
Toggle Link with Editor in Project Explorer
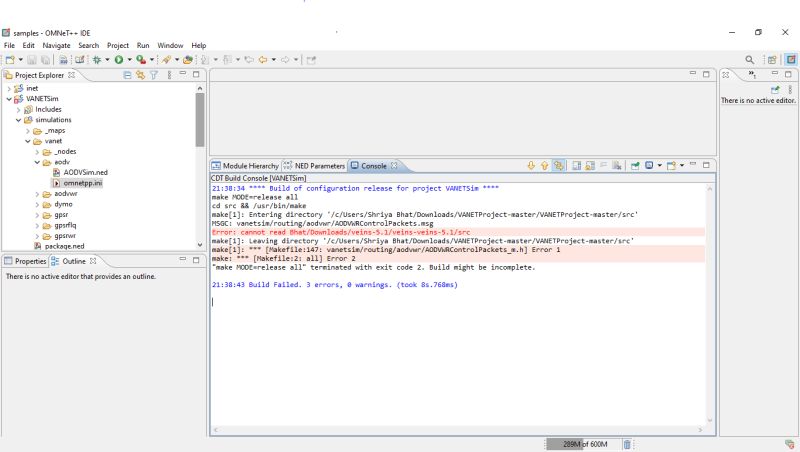click(140, 75)
